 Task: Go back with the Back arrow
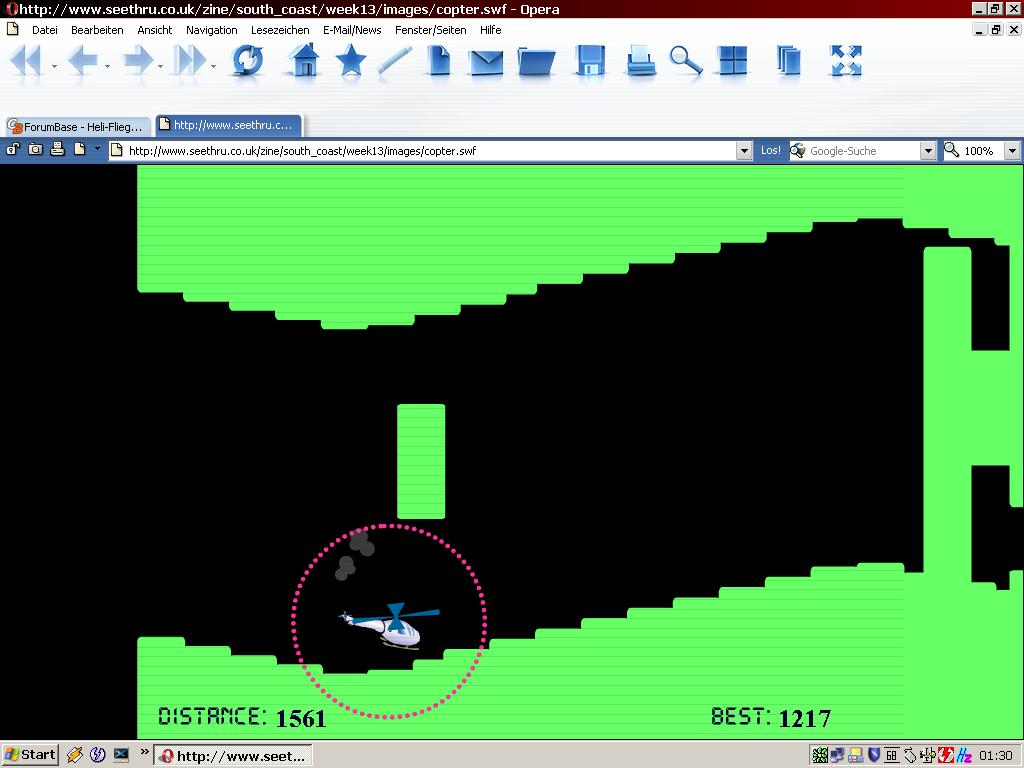(x=82, y=61)
